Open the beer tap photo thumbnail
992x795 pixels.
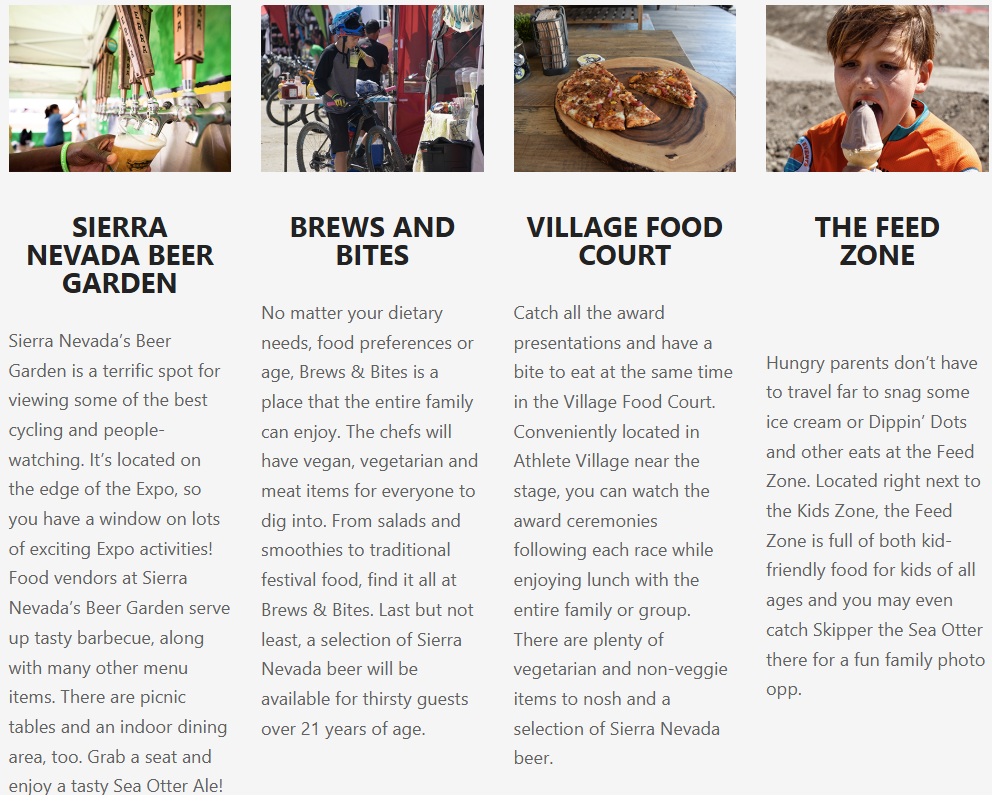pyautogui.click(x=120, y=88)
